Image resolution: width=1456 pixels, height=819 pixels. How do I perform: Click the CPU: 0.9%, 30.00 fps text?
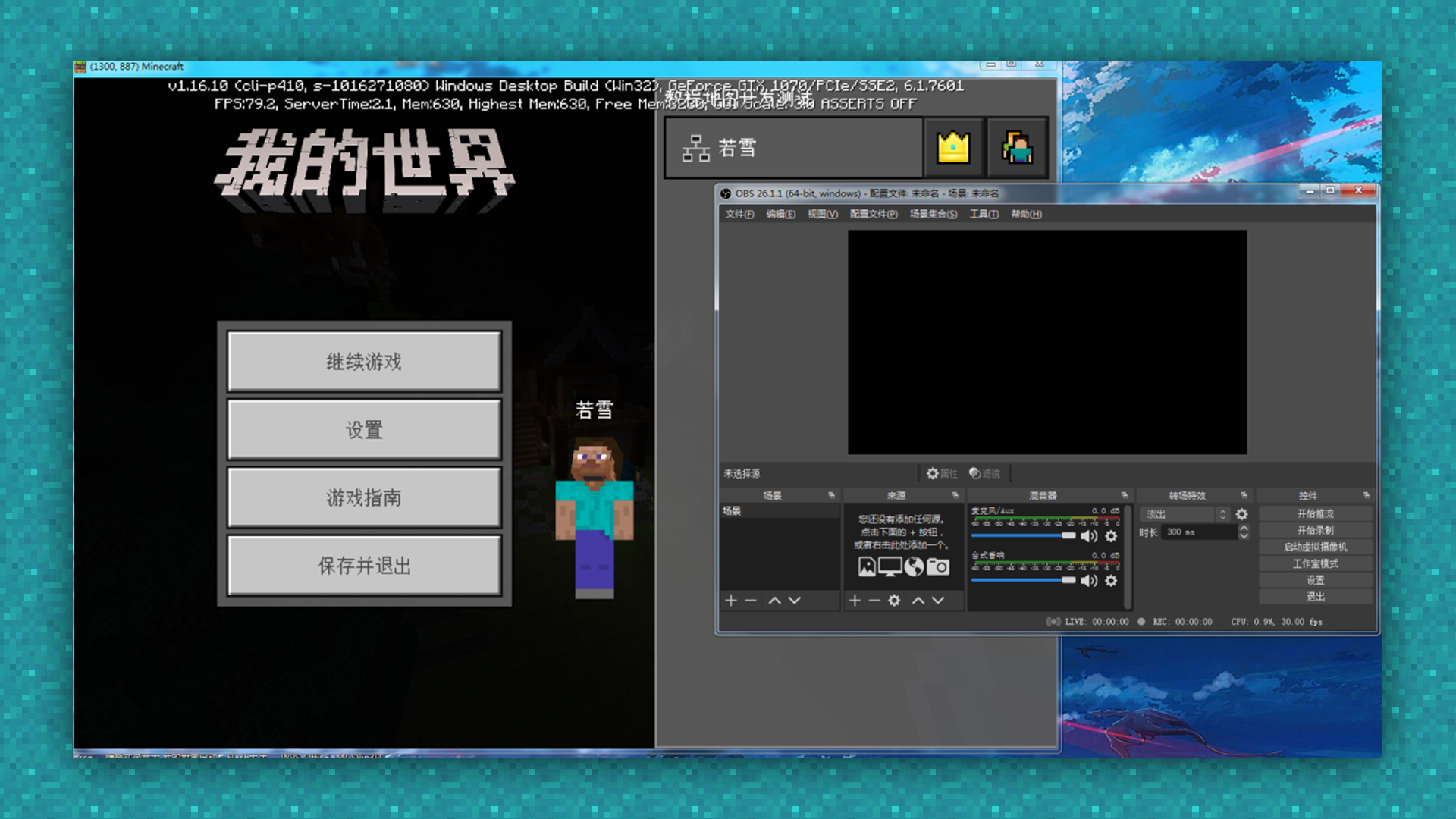pos(1277,622)
